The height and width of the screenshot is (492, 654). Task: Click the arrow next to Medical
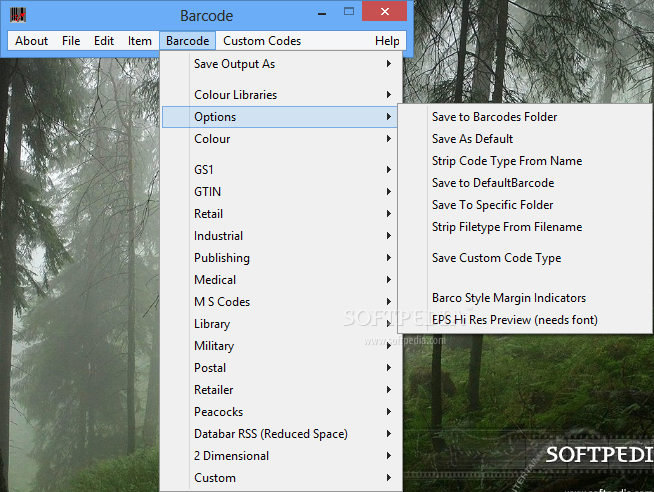[388, 280]
